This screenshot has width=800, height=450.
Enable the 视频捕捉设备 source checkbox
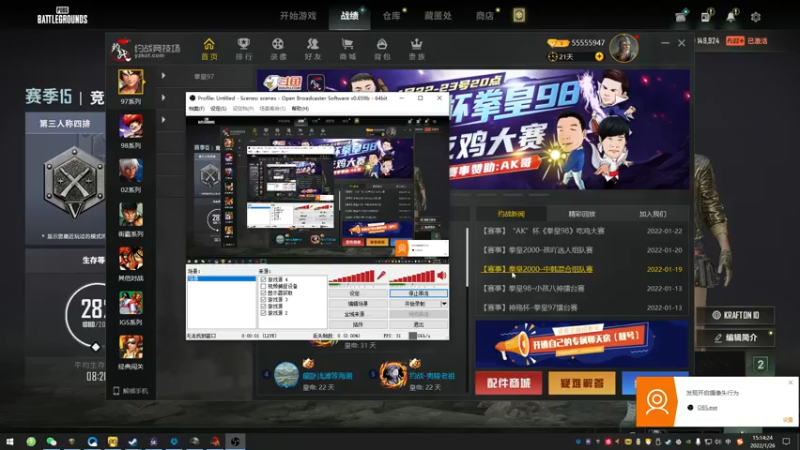click(263, 286)
